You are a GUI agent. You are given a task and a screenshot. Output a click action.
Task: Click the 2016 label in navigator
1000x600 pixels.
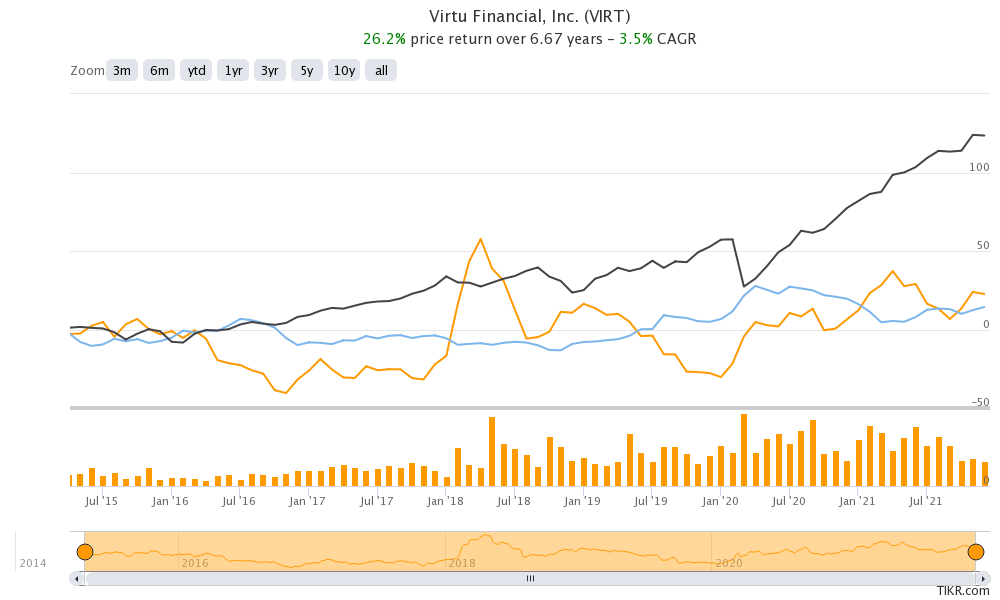[195, 563]
